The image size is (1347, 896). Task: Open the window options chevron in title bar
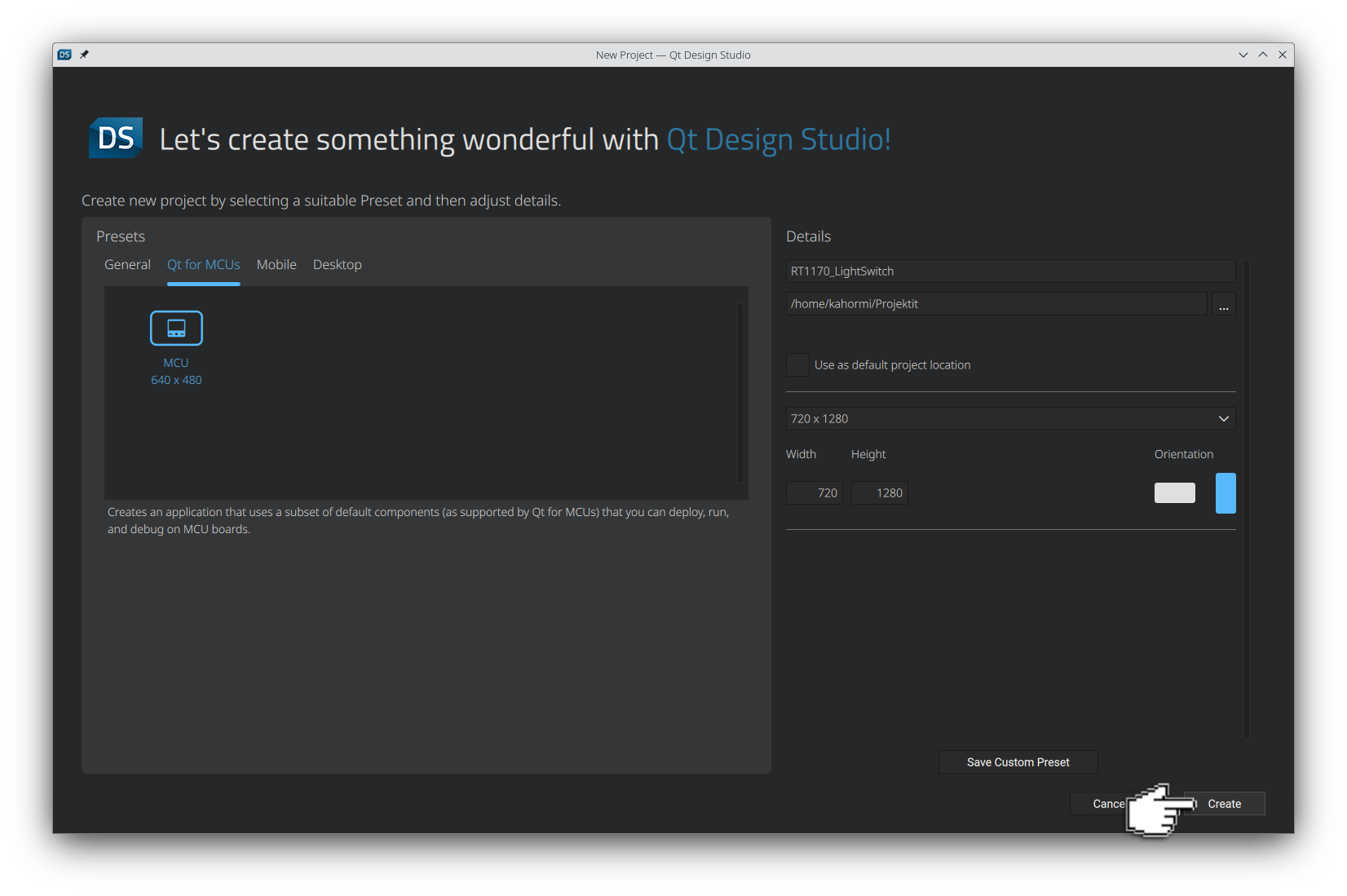(1243, 55)
